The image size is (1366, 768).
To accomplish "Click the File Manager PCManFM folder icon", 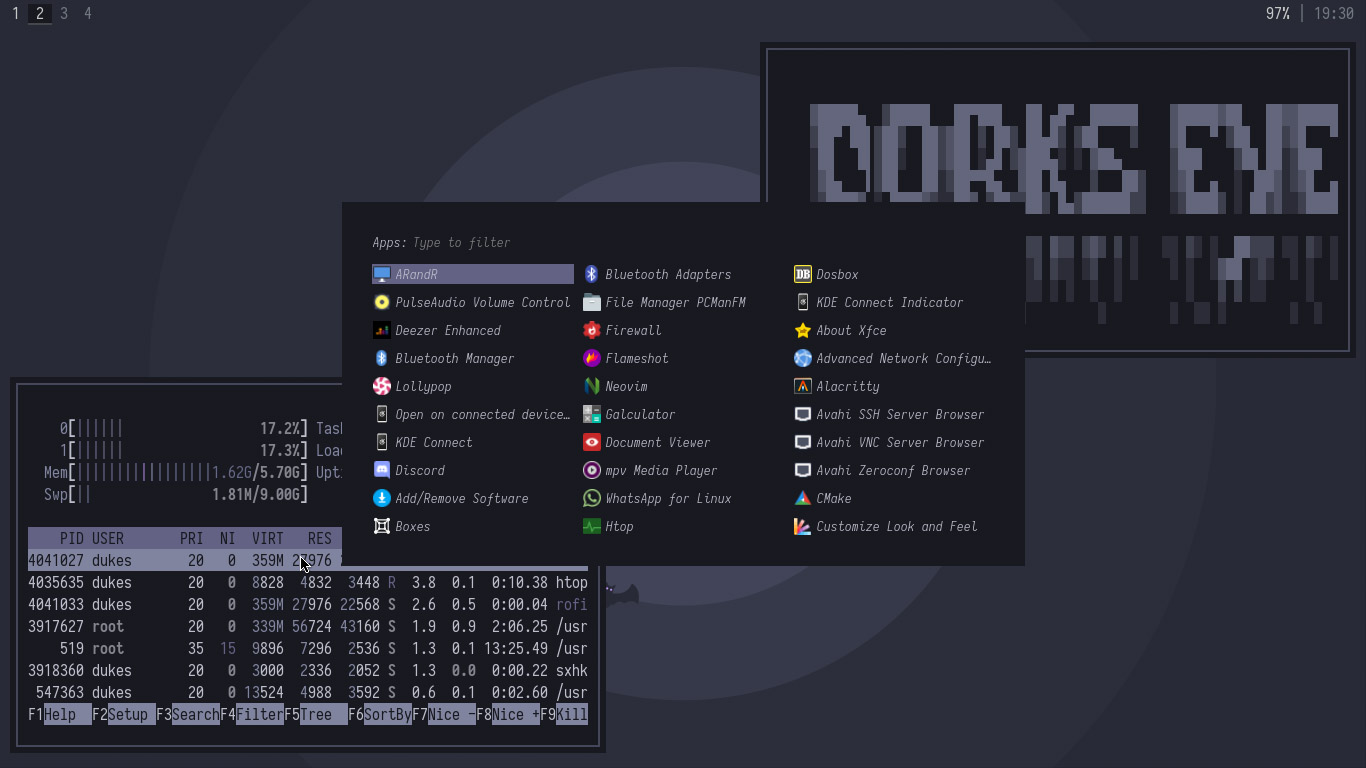I will (x=591, y=302).
